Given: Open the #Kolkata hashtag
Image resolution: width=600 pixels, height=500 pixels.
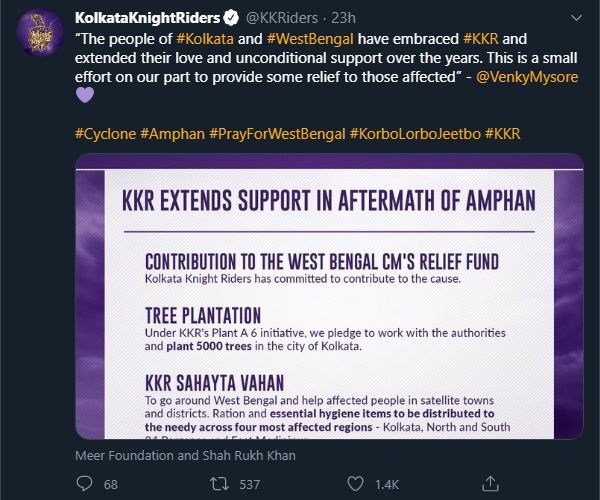Looking at the screenshot, I should tap(205, 39).
